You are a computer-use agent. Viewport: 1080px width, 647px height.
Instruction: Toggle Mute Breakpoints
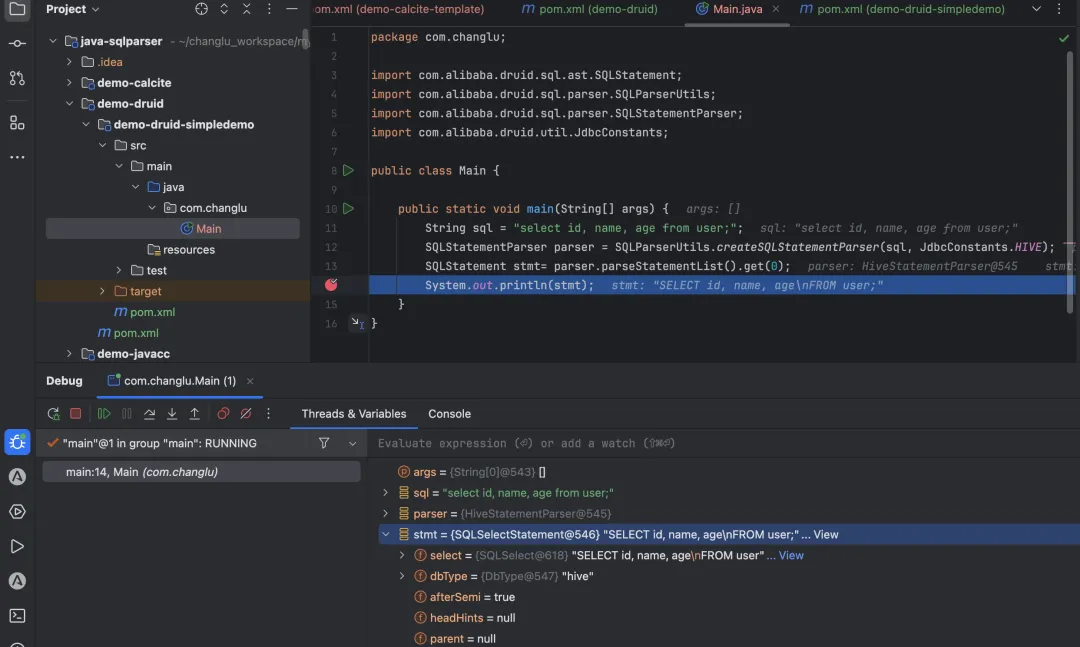click(246, 413)
